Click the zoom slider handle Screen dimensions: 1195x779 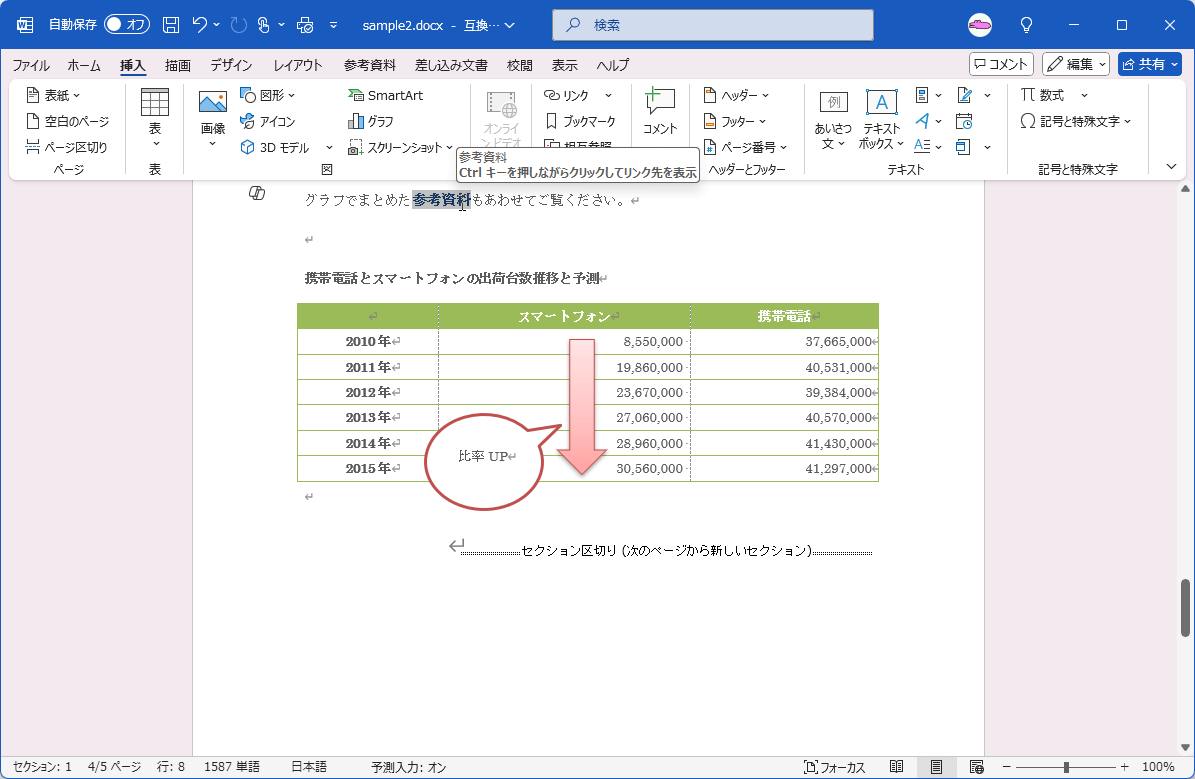(x=1066, y=767)
